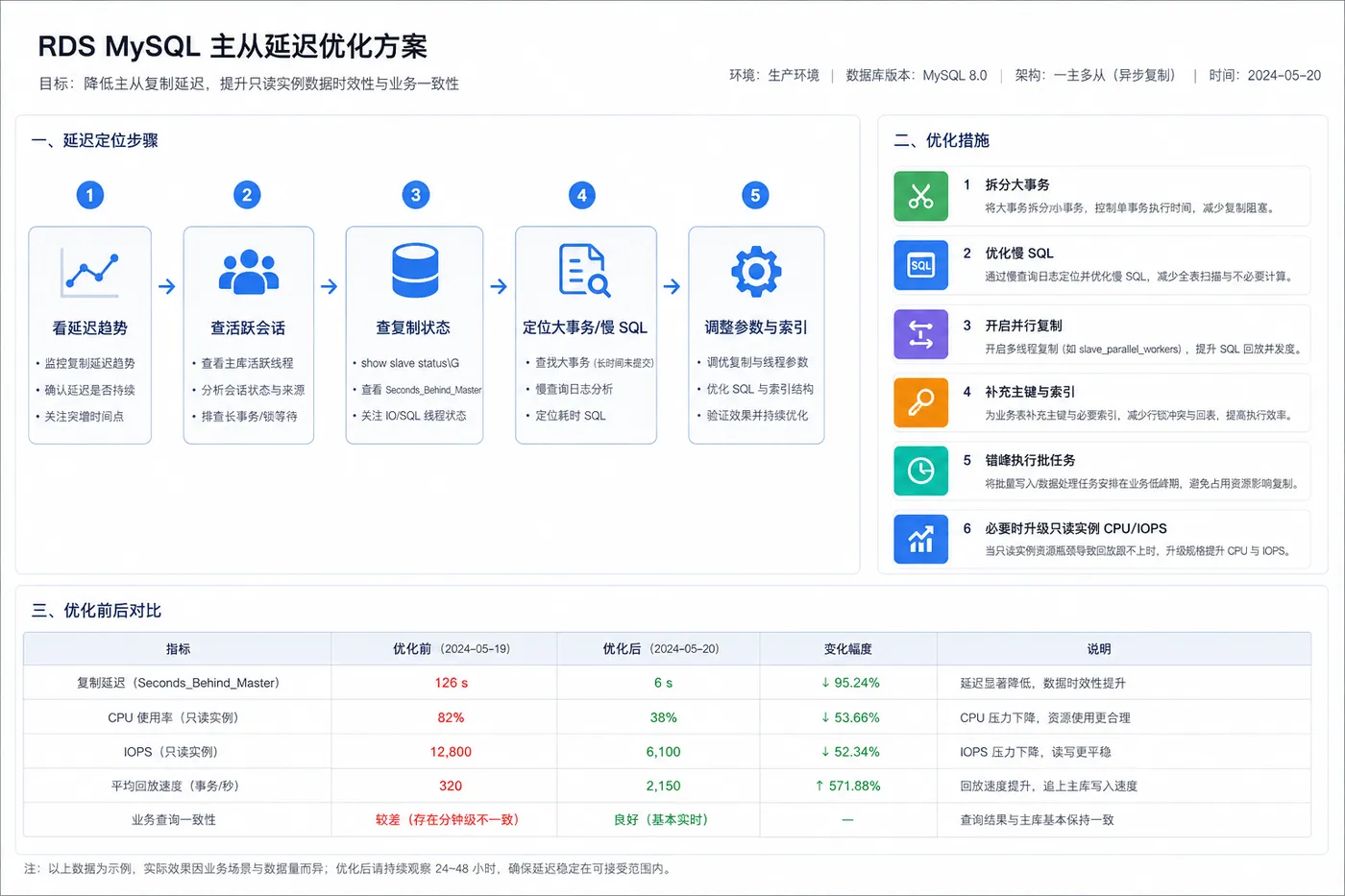Click the green scissors icon for 拆分大事务
Image resolution: width=1345 pixels, height=896 pixels.
[920, 196]
